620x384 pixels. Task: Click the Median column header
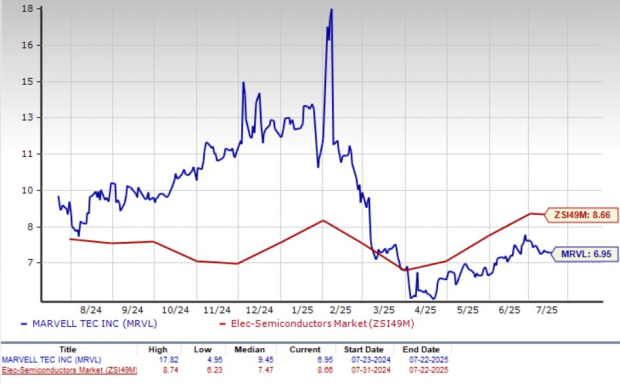tap(250, 350)
